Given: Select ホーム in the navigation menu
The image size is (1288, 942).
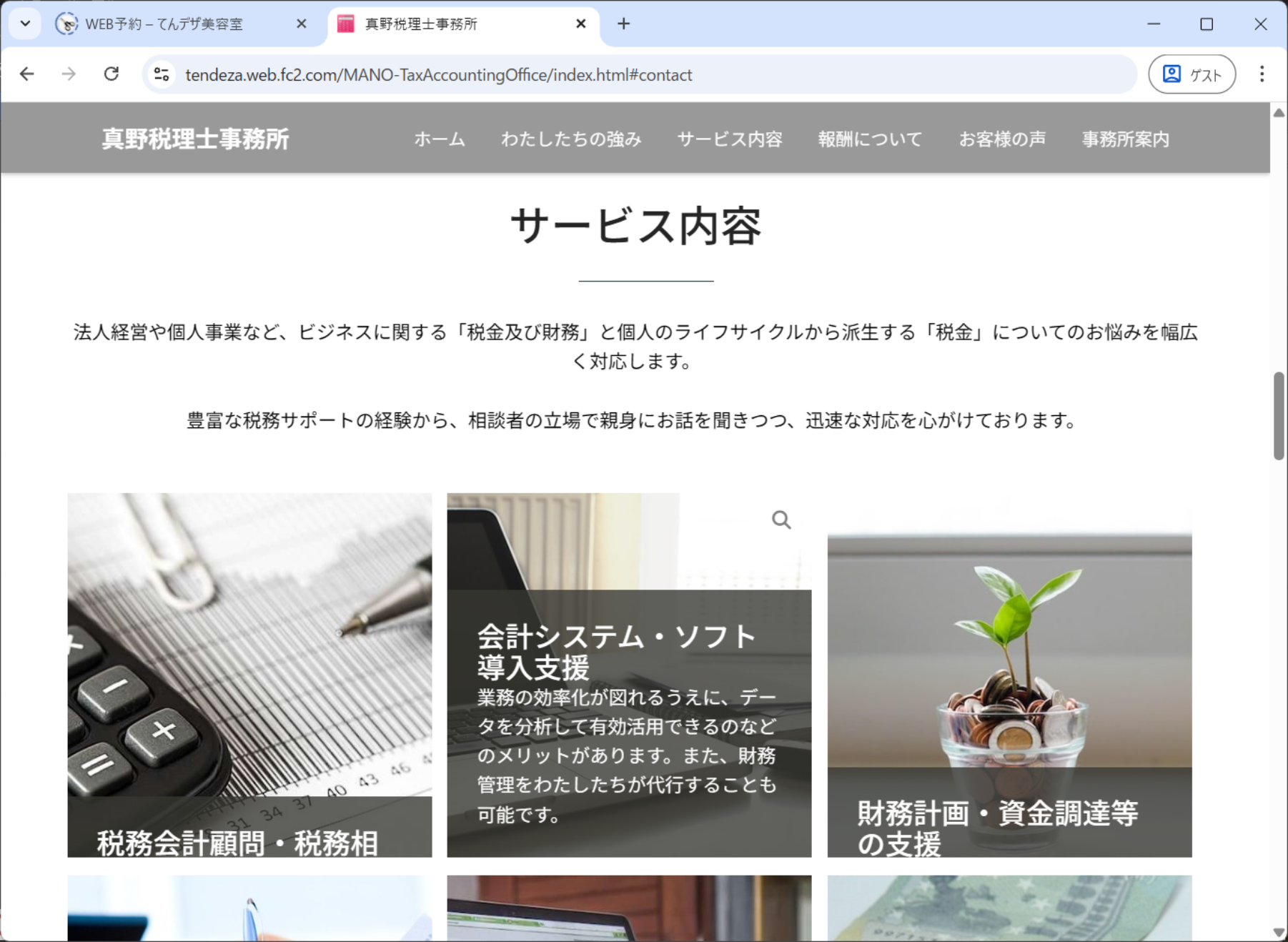Looking at the screenshot, I should [x=439, y=139].
